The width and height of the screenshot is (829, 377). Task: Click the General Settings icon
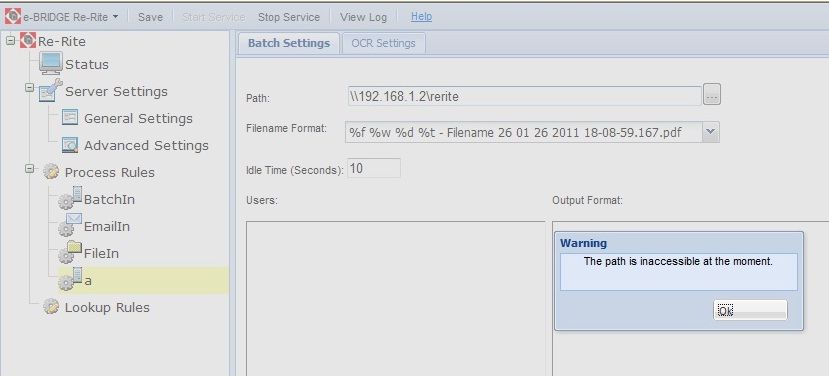pyautogui.click(x=70, y=117)
